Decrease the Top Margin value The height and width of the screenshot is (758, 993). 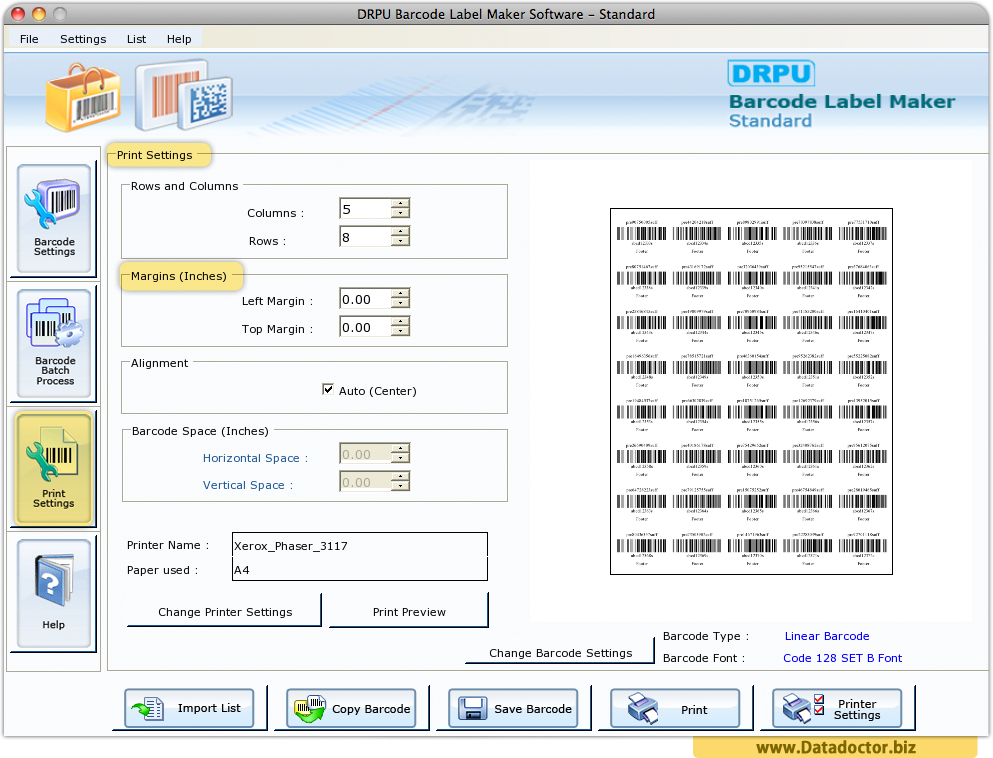tap(400, 331)
